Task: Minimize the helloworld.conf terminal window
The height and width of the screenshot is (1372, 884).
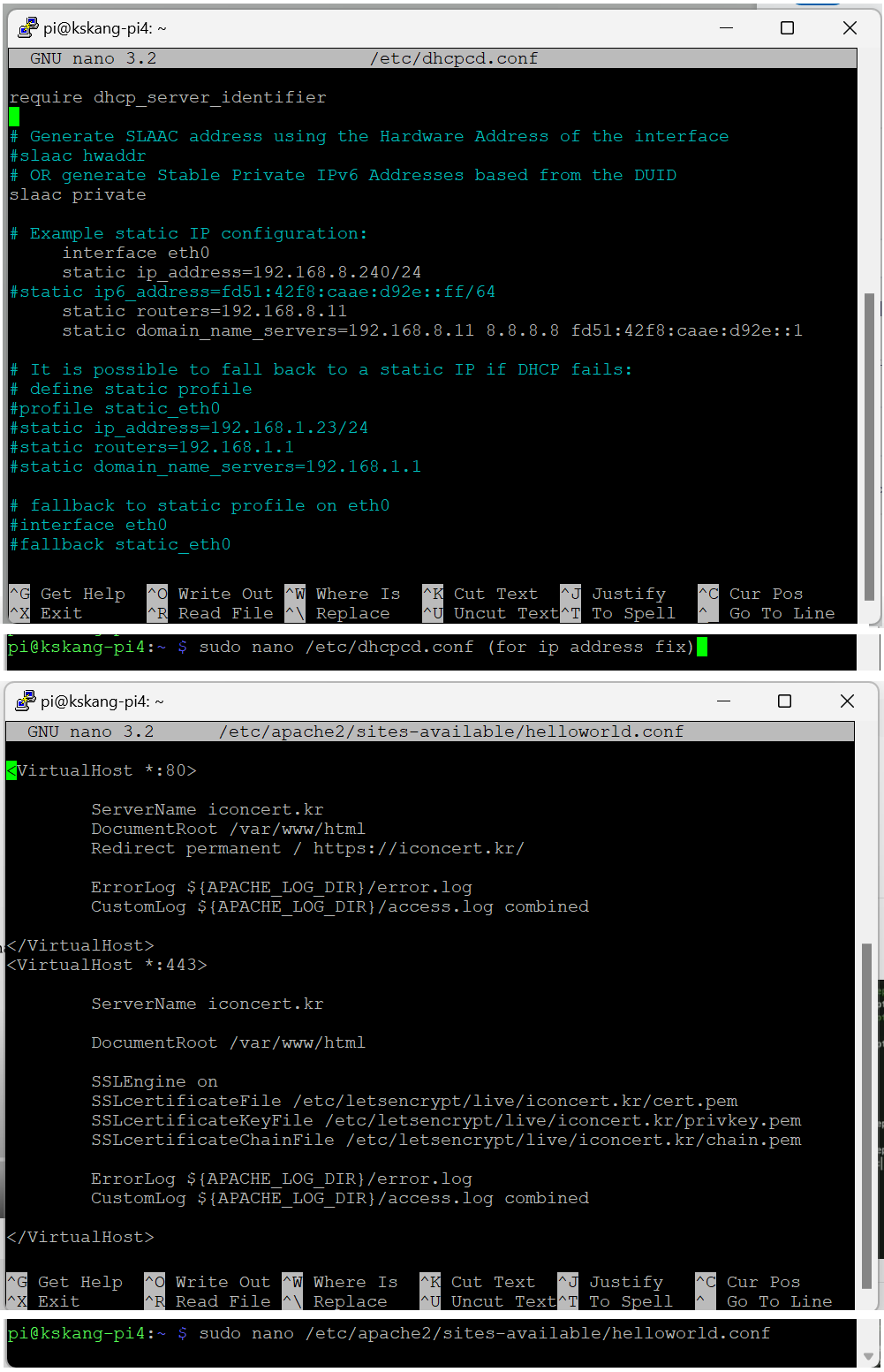Action: (723, 701)
